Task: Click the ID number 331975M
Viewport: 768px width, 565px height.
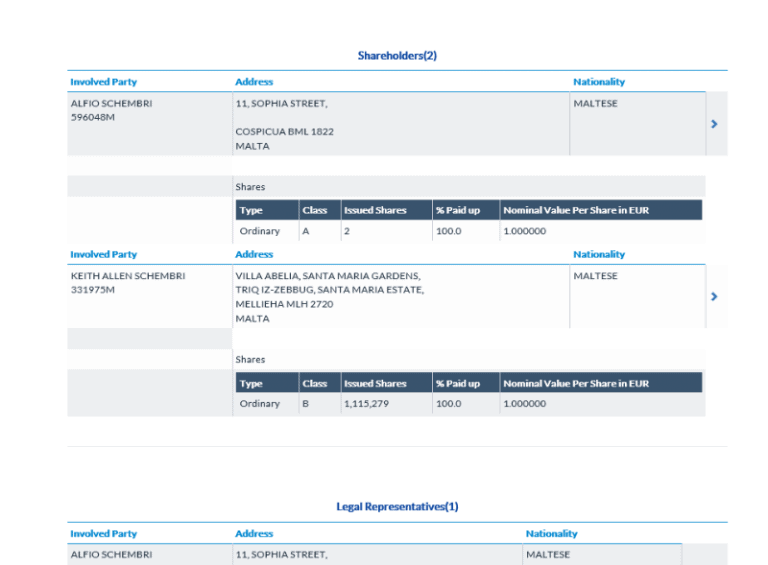Action: point(93,290)
